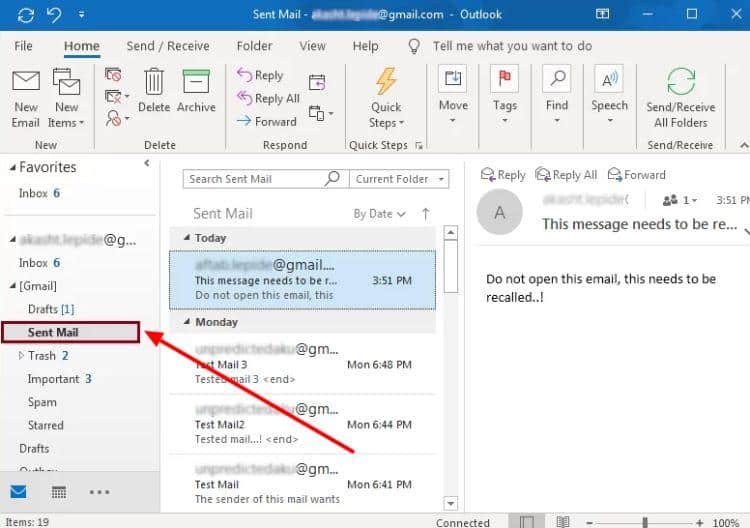Screen dimensions: 750x528
Task: Open the Tags menu
Action: 505,95
